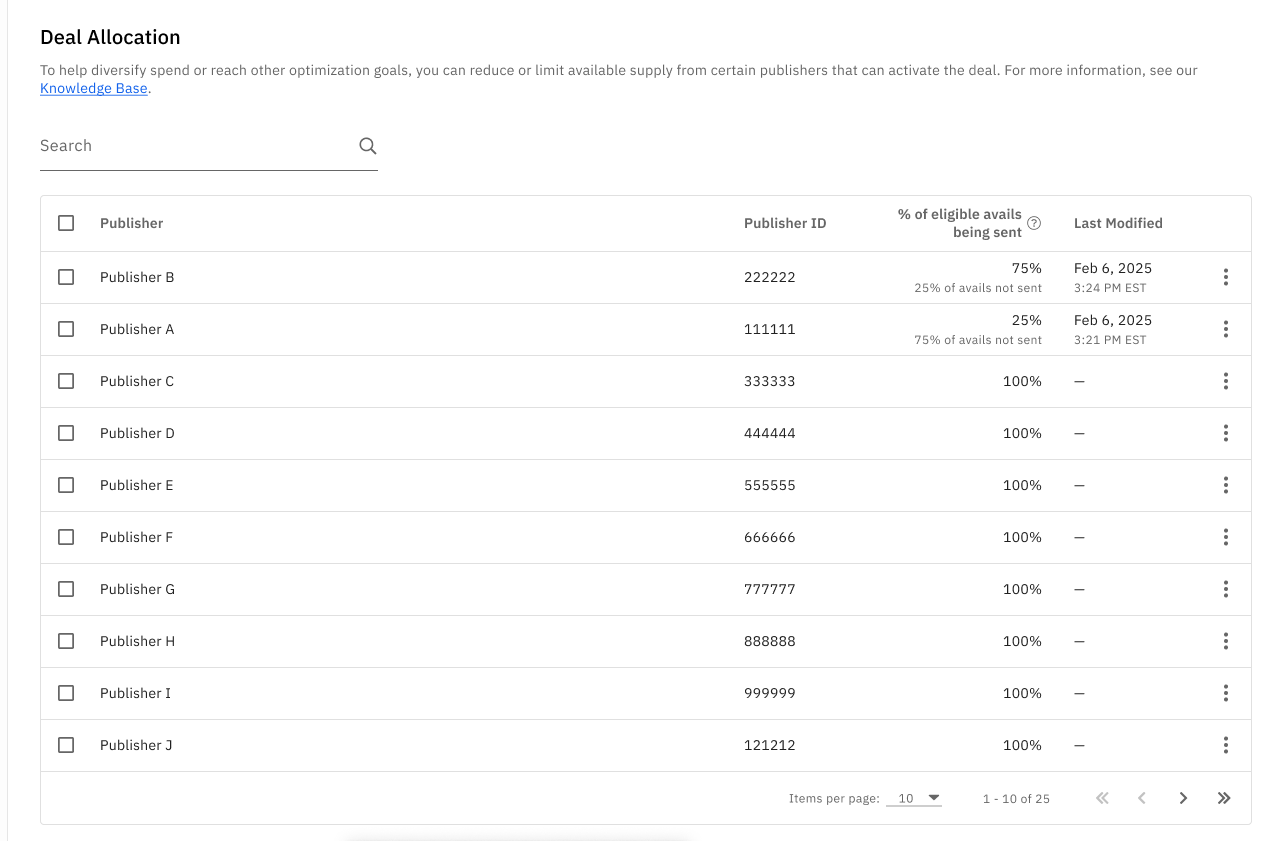The image size is (1284, 841).
Task: Sort by the Publisher column header
Action: pyautogui.click(x=131, y=223)
